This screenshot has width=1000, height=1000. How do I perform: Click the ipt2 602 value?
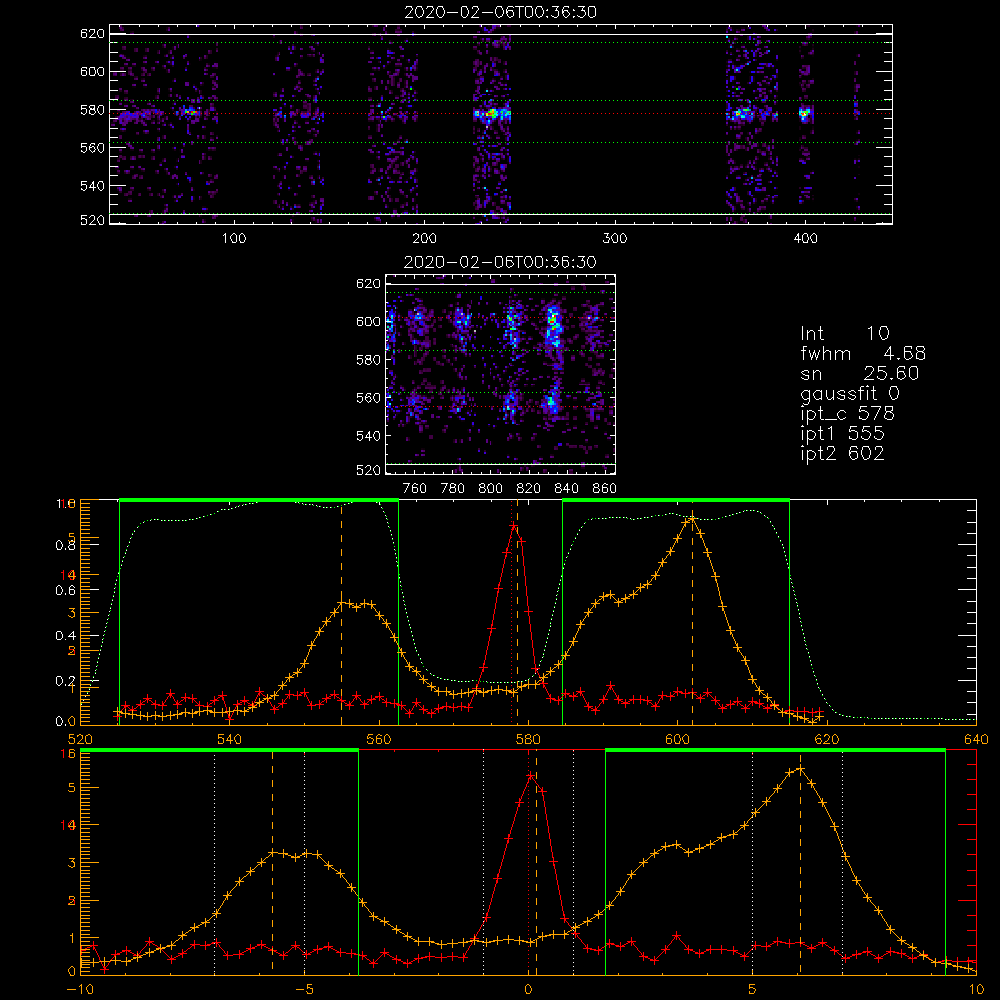click(x=842, y=453)
